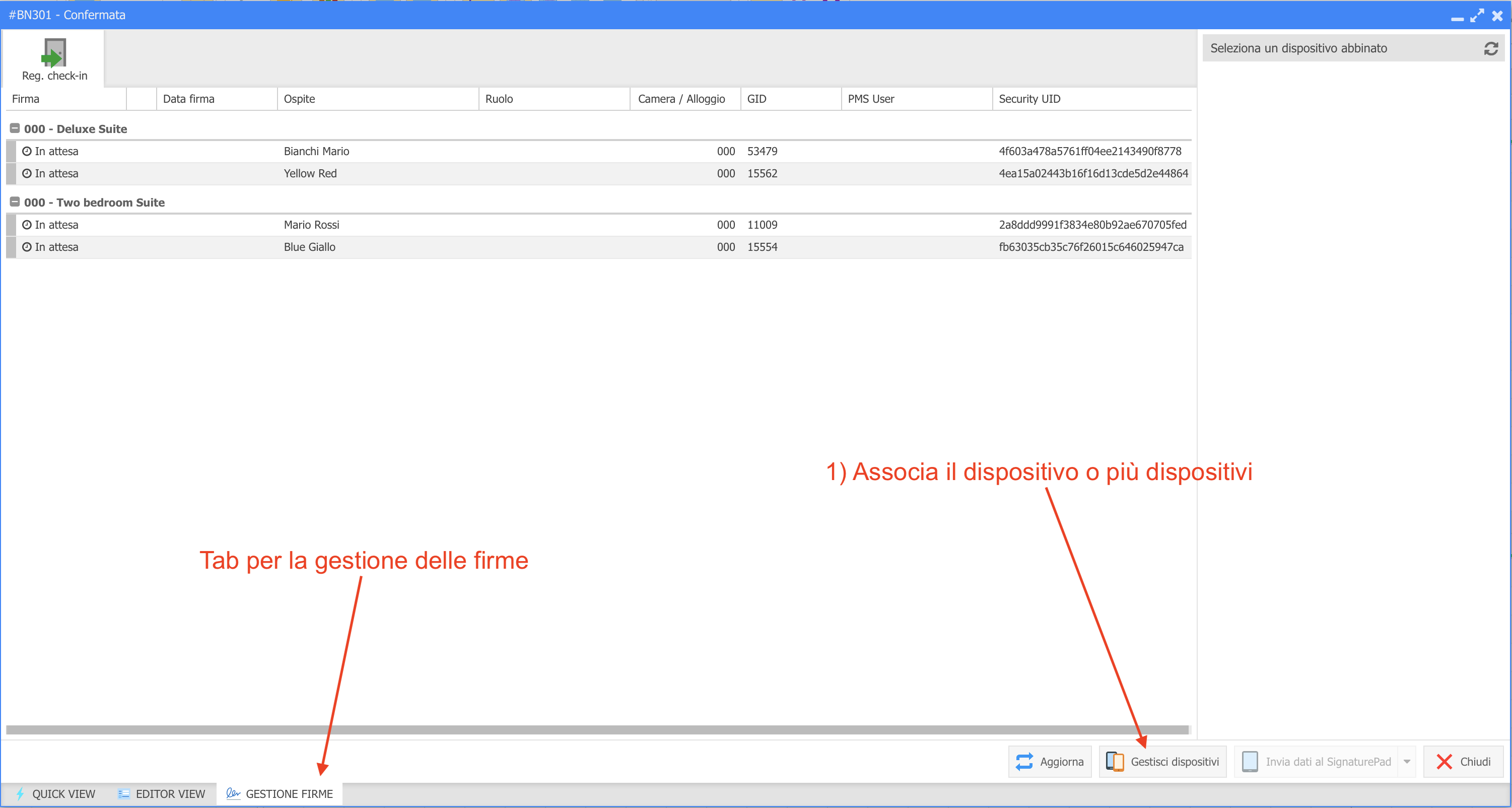Click the clock icon on Mario Rossi row
The height and width of the screenshot is (808, 1512).
(x=27, y=224)
